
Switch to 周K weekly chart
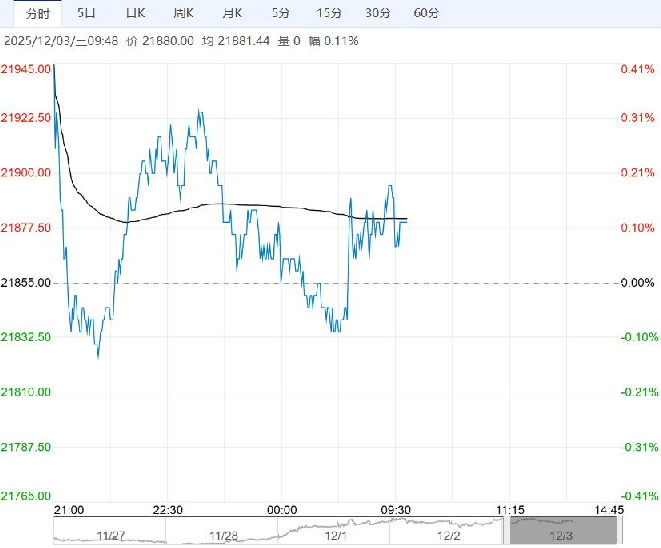point(183,13)
